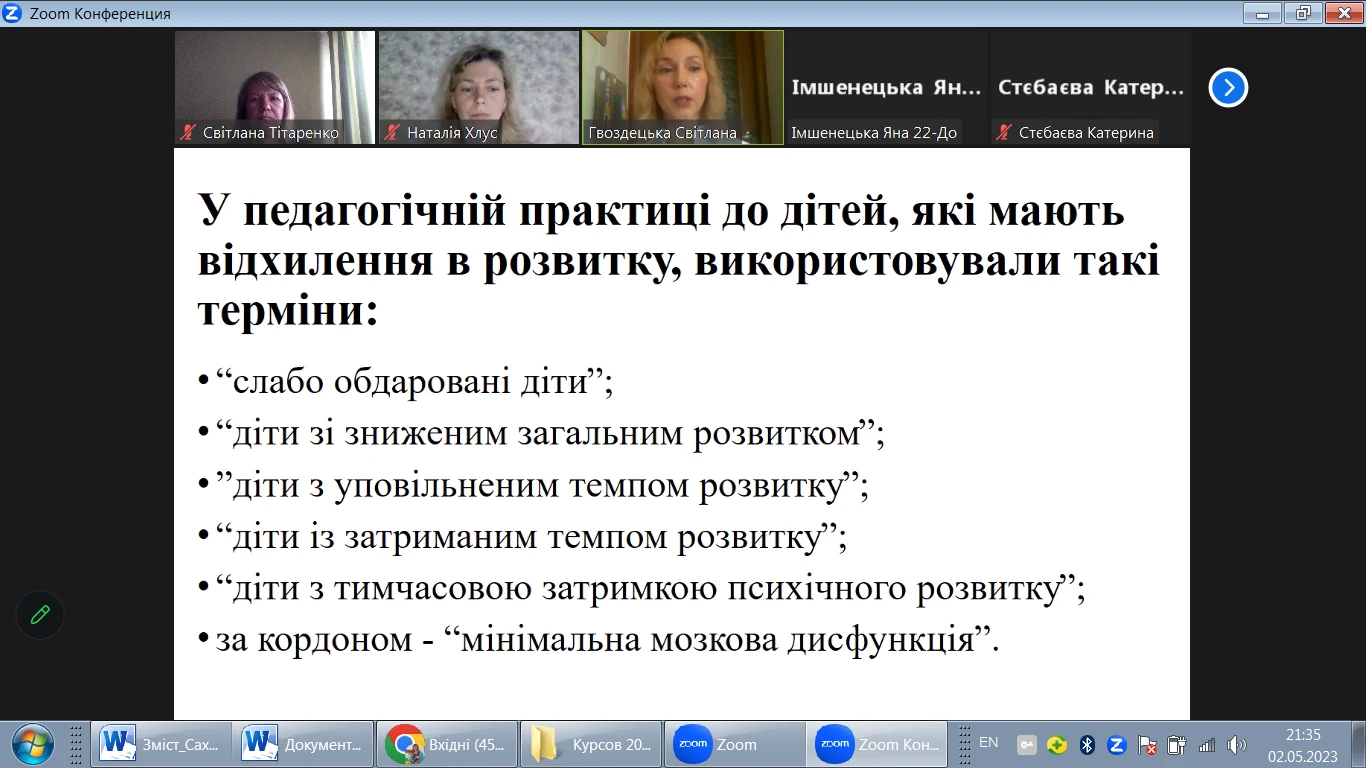Click Show Desktop strip at taskbar end
This screenshot has width=1366, height=768.
pyautogui.click(x=1358, y=745)
